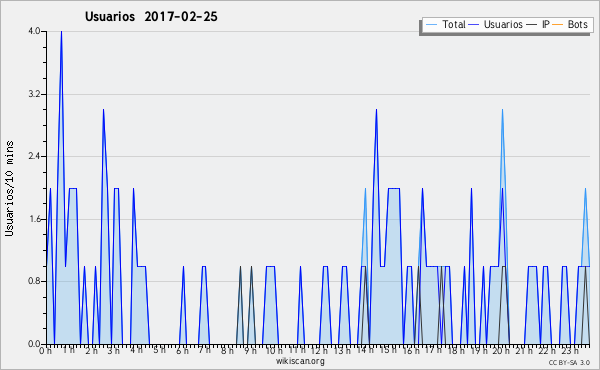Click the orange Bots legend line
Viewport: 600px width, 370px height.
558,25
